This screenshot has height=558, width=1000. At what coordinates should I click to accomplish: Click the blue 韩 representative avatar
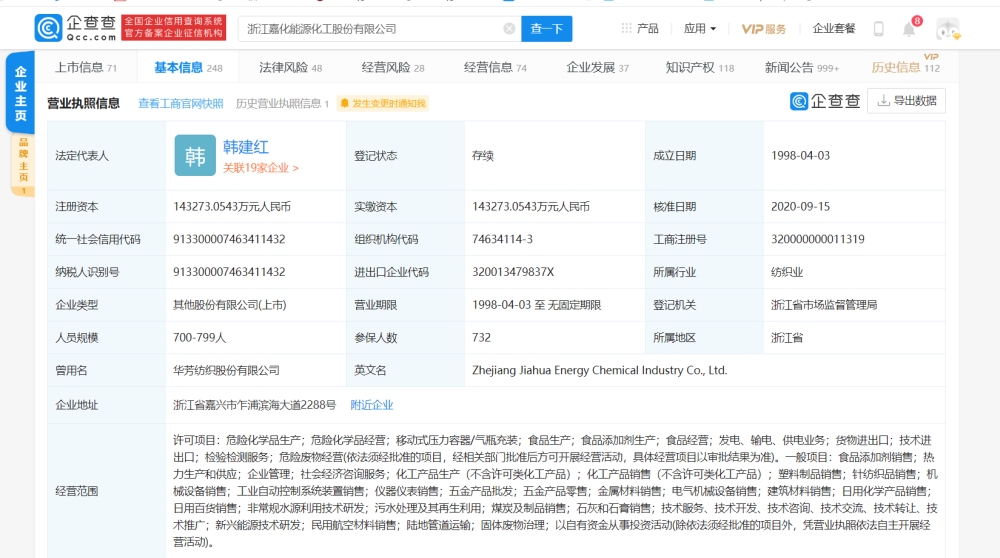[x=195, y=156]
